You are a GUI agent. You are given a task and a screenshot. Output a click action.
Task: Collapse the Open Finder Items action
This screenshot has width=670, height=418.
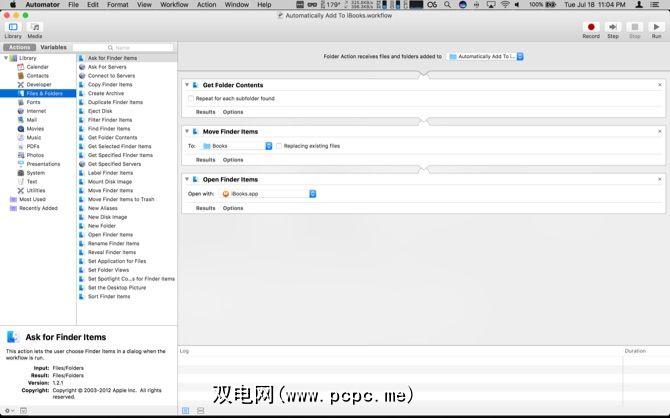[187, 179]
